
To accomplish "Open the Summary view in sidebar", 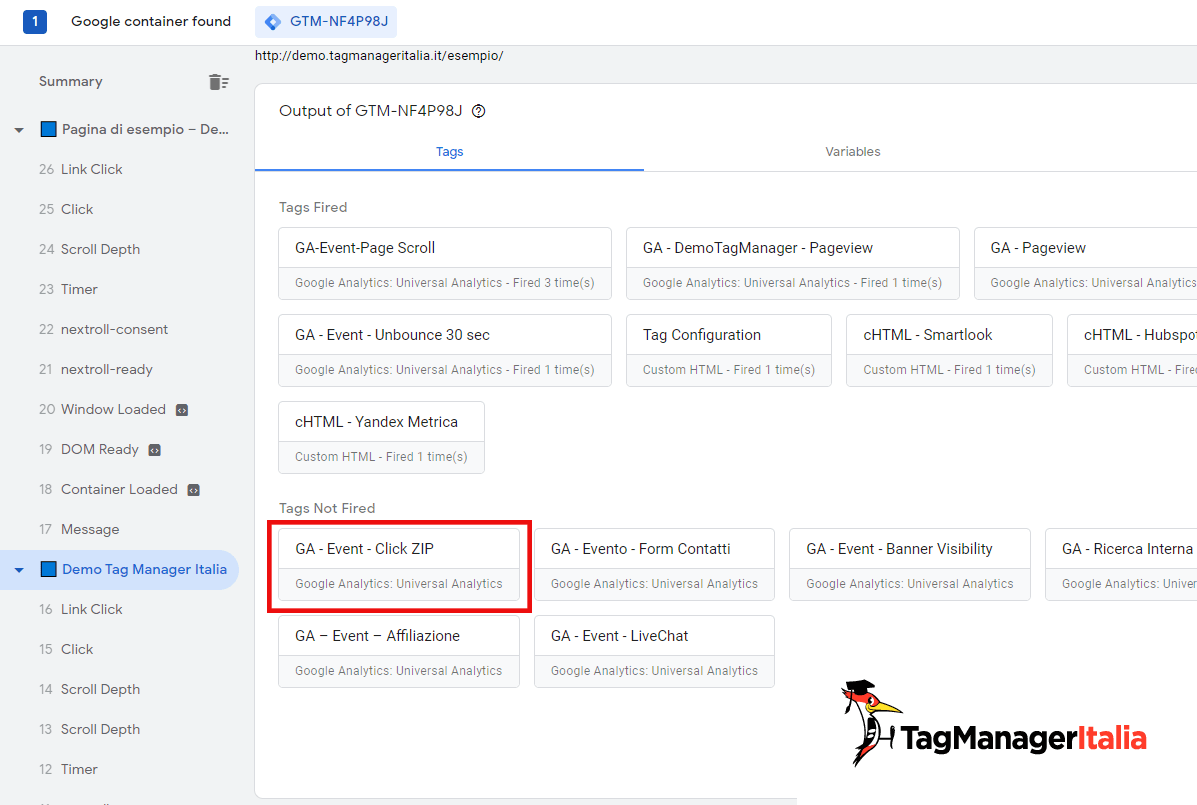I will click(70, 82).
